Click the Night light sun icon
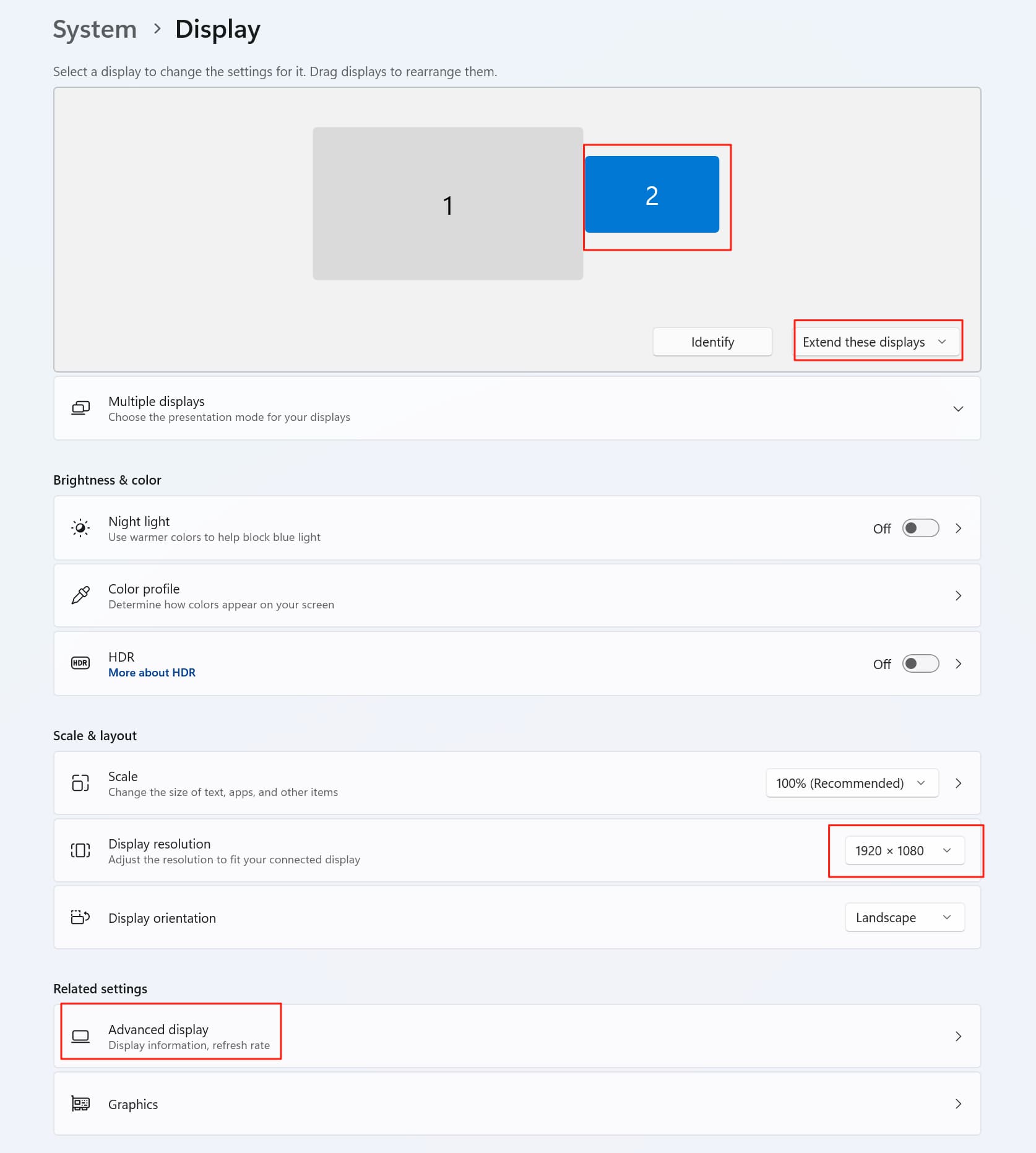The height and width of the screenshot is (1153, 1036). click(x=80, y=528)
